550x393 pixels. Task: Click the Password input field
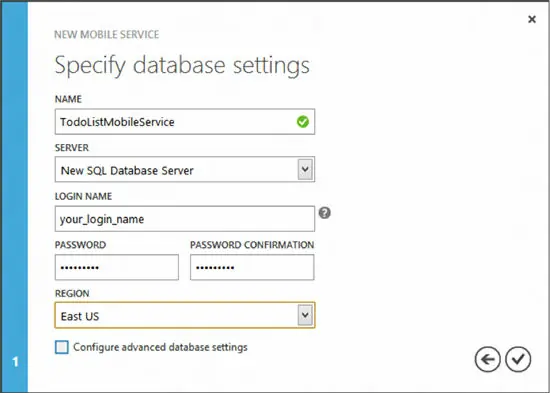(116, 267)
